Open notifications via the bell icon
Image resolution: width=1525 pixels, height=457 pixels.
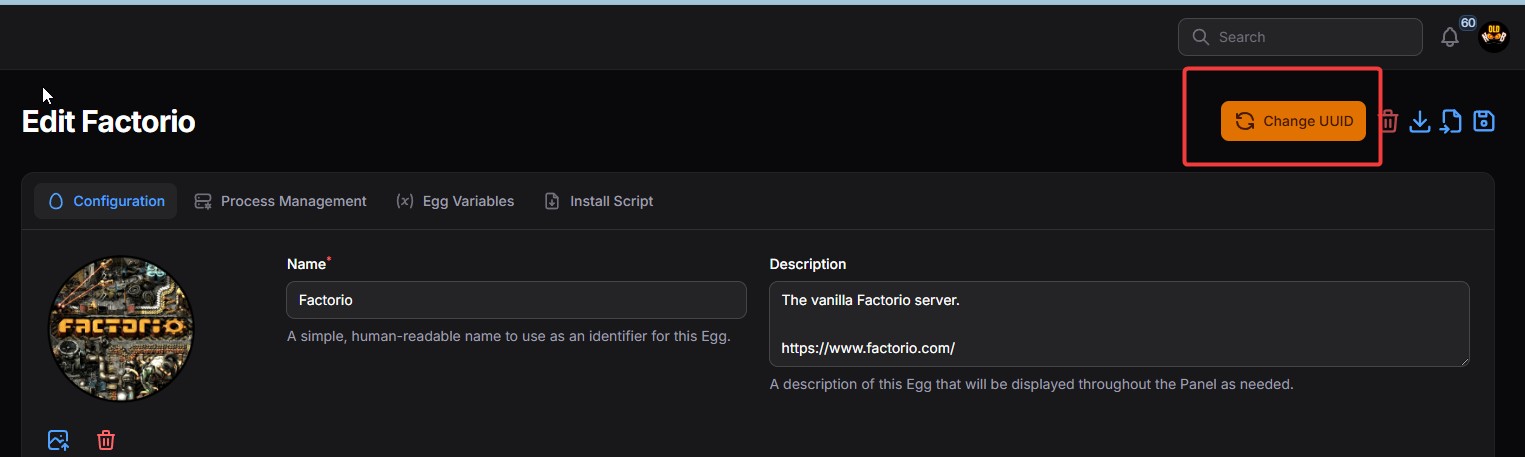[1450, 37]
